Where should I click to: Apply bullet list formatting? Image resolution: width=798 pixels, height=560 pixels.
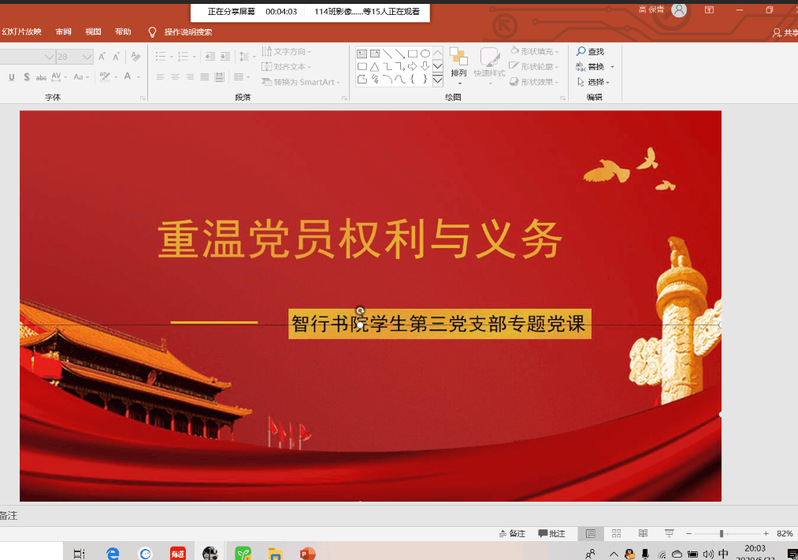pyautogui.click(x=160, y=57)
